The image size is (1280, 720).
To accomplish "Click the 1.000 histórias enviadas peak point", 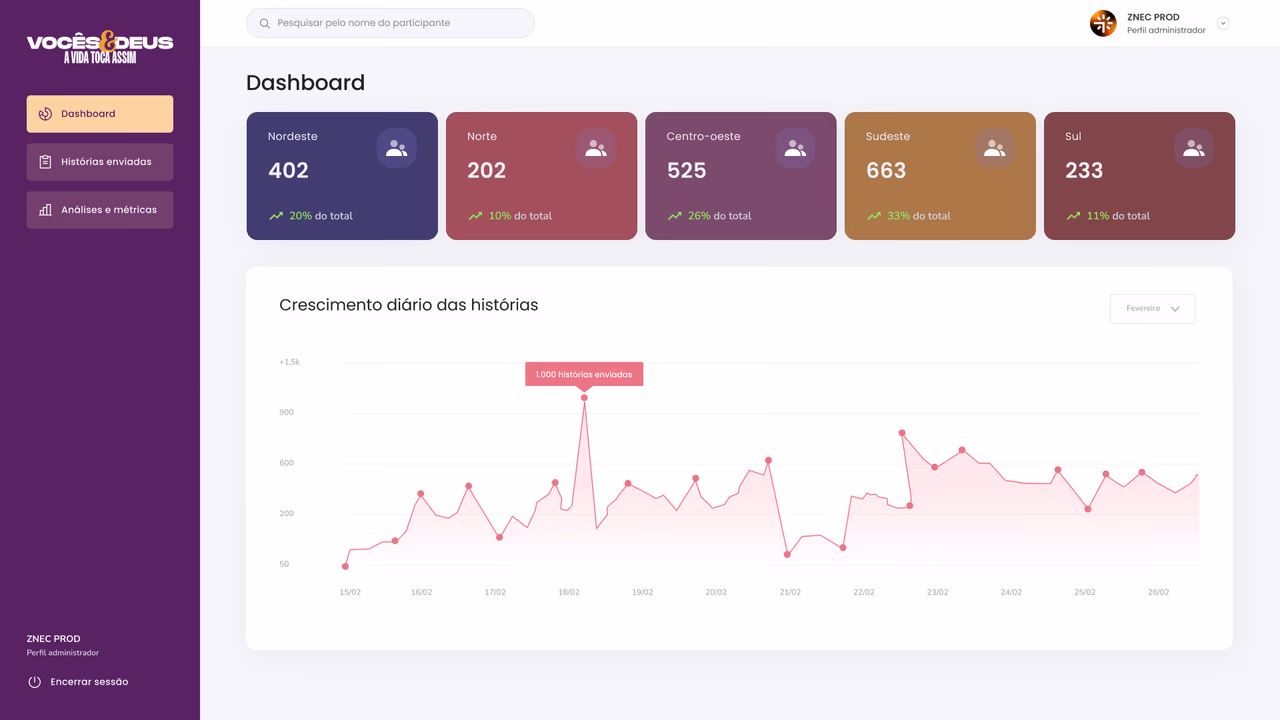I will click(584, 398).
